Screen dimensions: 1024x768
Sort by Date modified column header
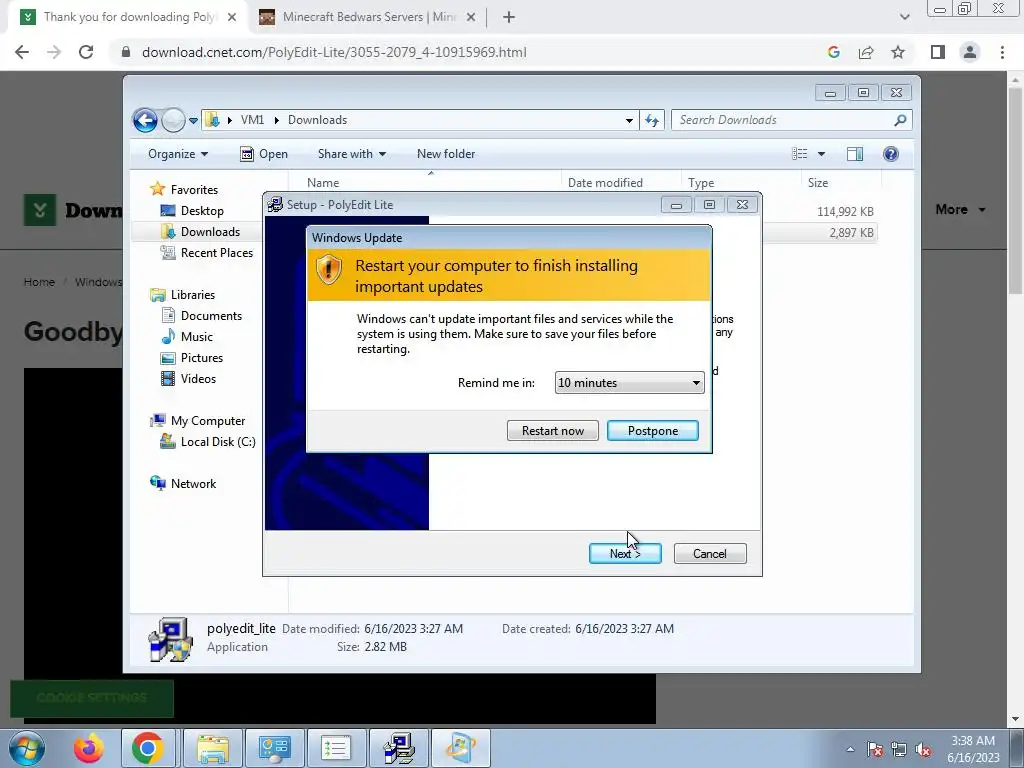tap(605, 183)
